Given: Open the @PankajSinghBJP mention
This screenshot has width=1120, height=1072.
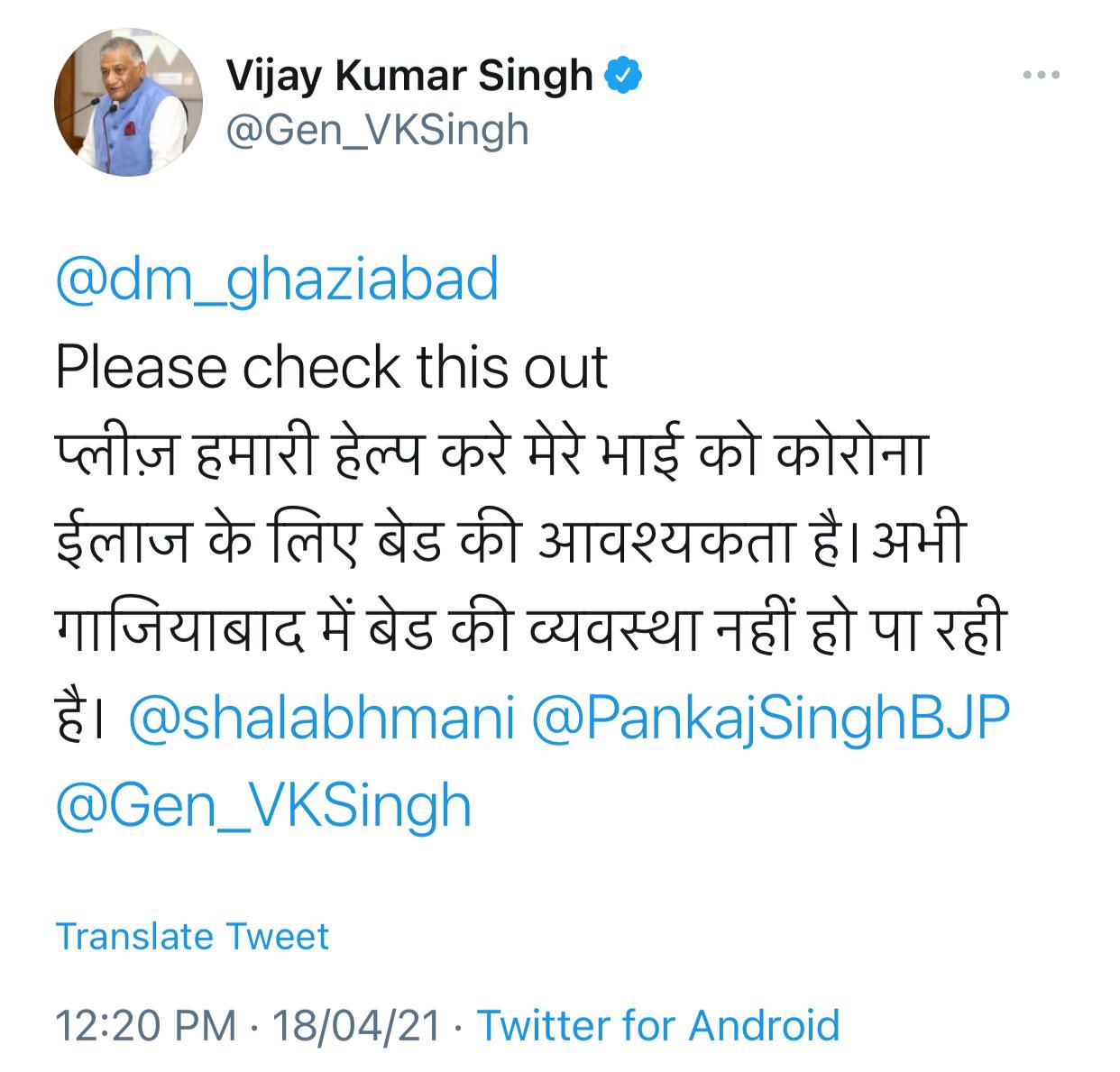Looking at the screenshot, I should 771,719.
